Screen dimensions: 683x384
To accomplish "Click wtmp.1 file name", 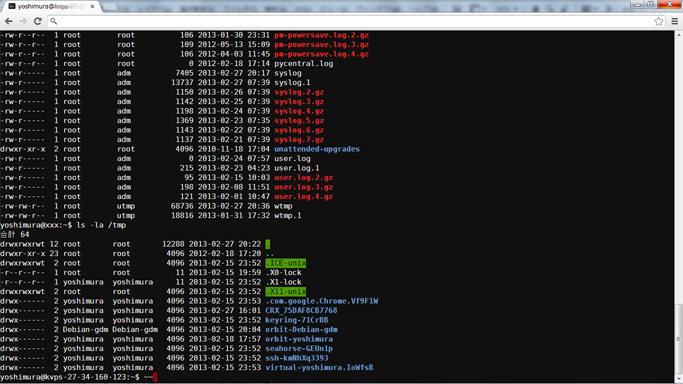I will coord(287,216).
